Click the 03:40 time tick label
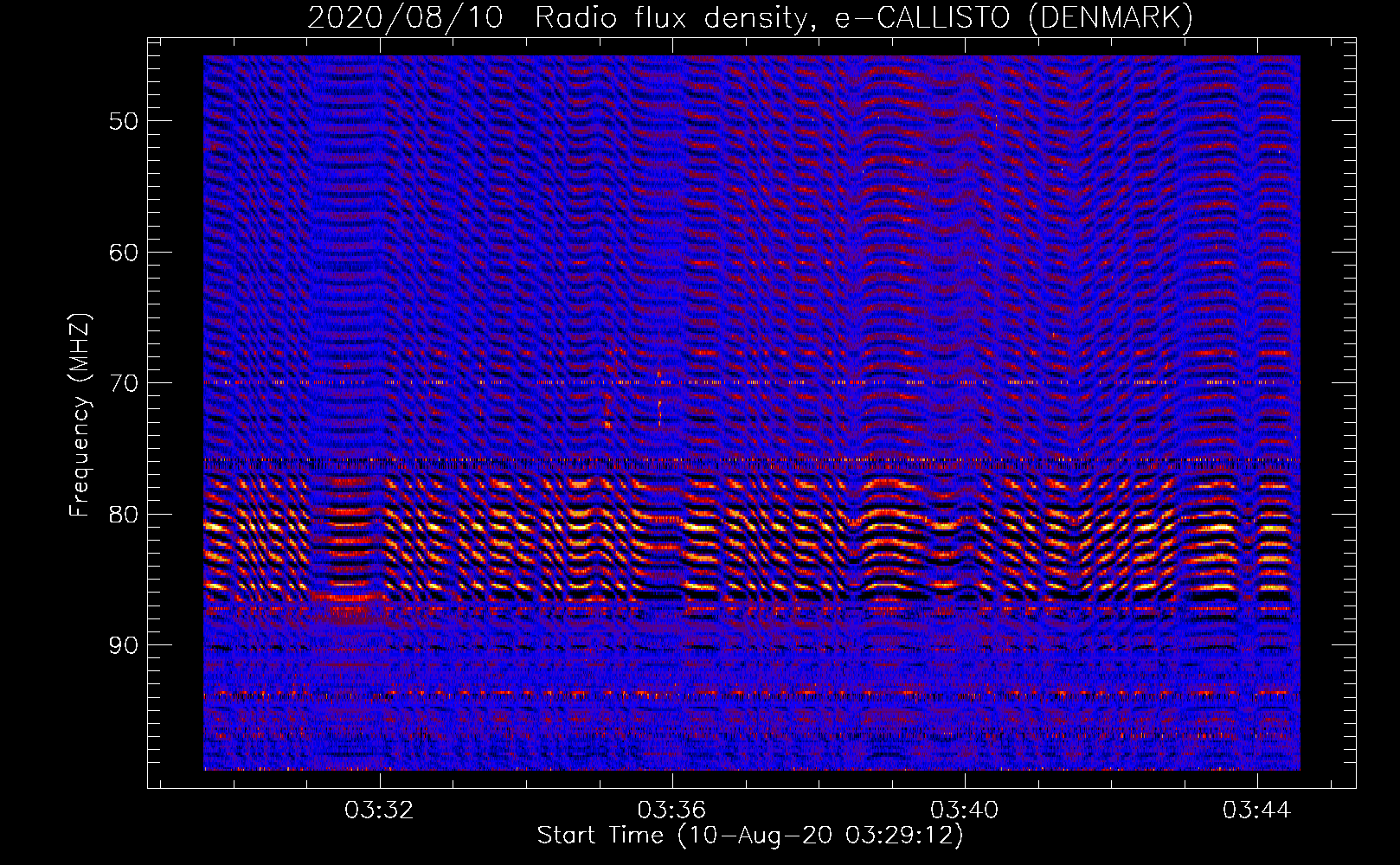The image size is (1400, 865). click(964, 811)
